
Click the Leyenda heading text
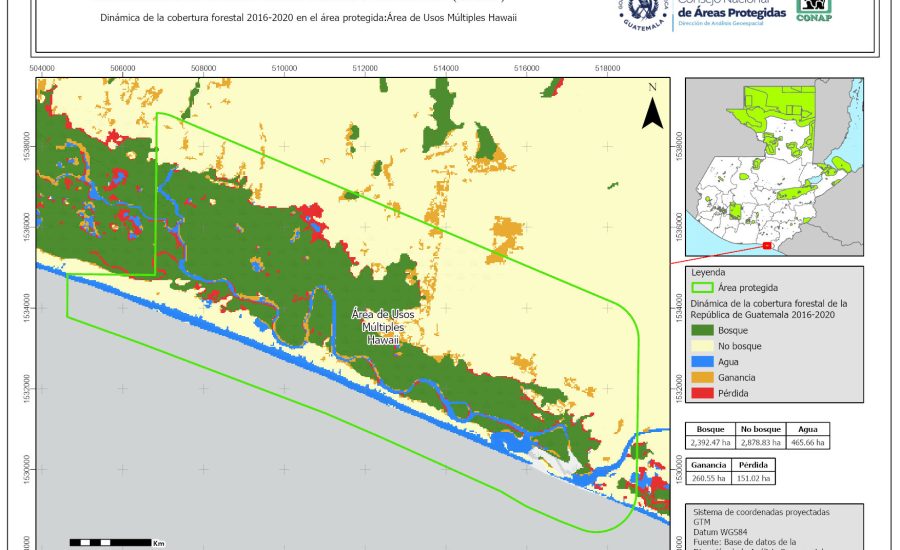click(x=707, y=271)
